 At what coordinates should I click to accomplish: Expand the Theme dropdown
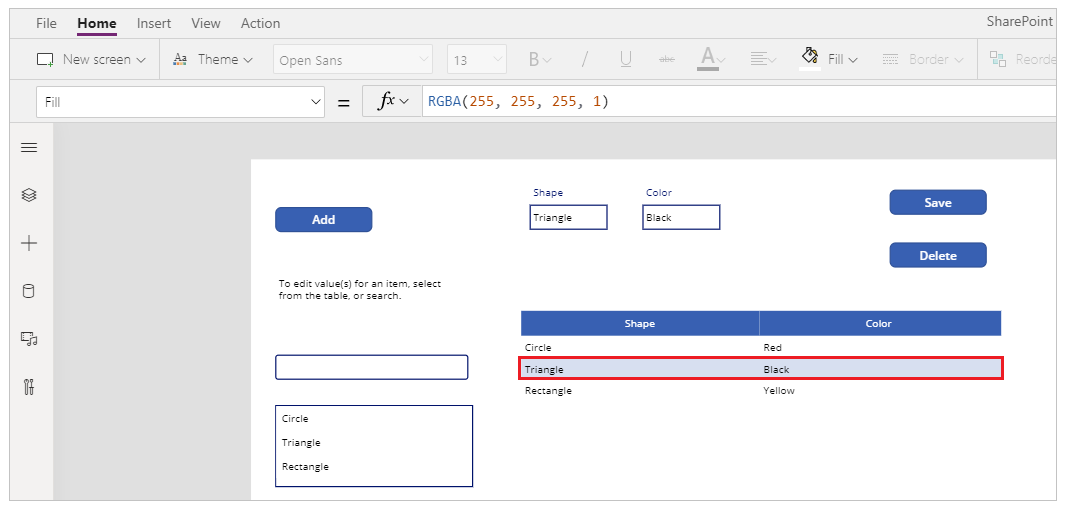(x=248, y=60)
